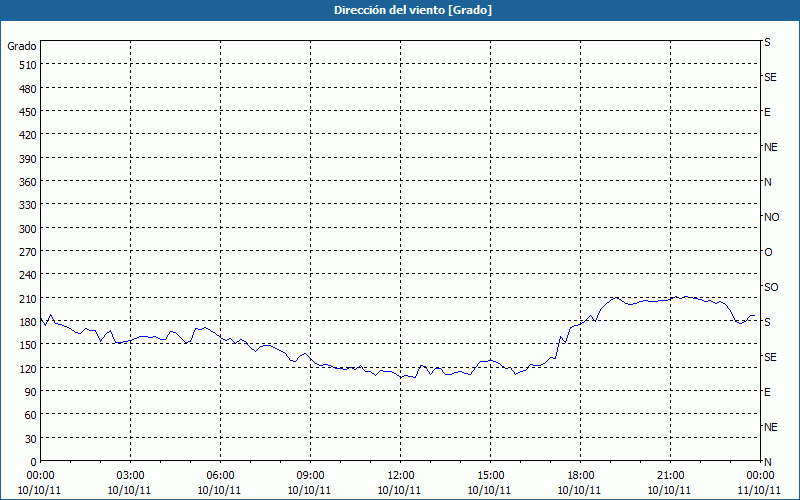This screenshot has width=800, height=500.
Task: Select the O compass label on right axis
Action: pos(768,252)
